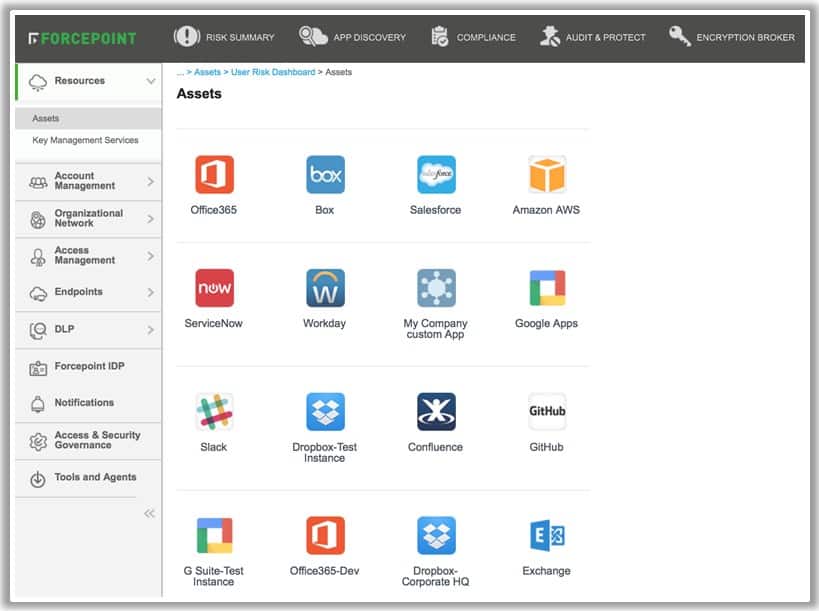
Task: Select the Salesforce asset icon
Action: 436,174
